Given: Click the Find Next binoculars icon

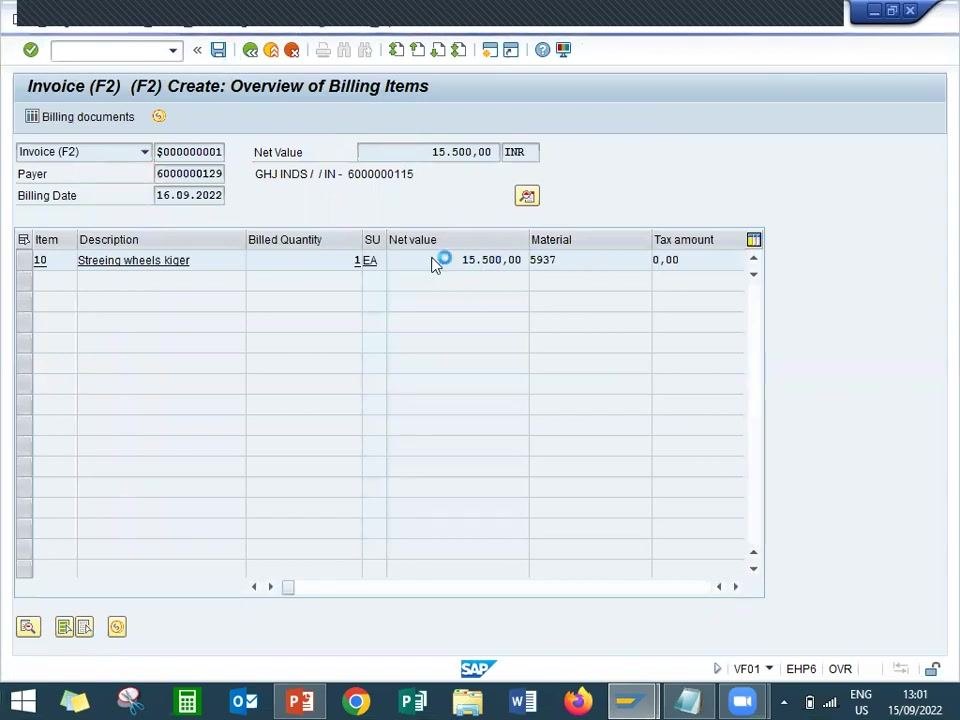Looking at the screenshot, I should pos(365,50).
